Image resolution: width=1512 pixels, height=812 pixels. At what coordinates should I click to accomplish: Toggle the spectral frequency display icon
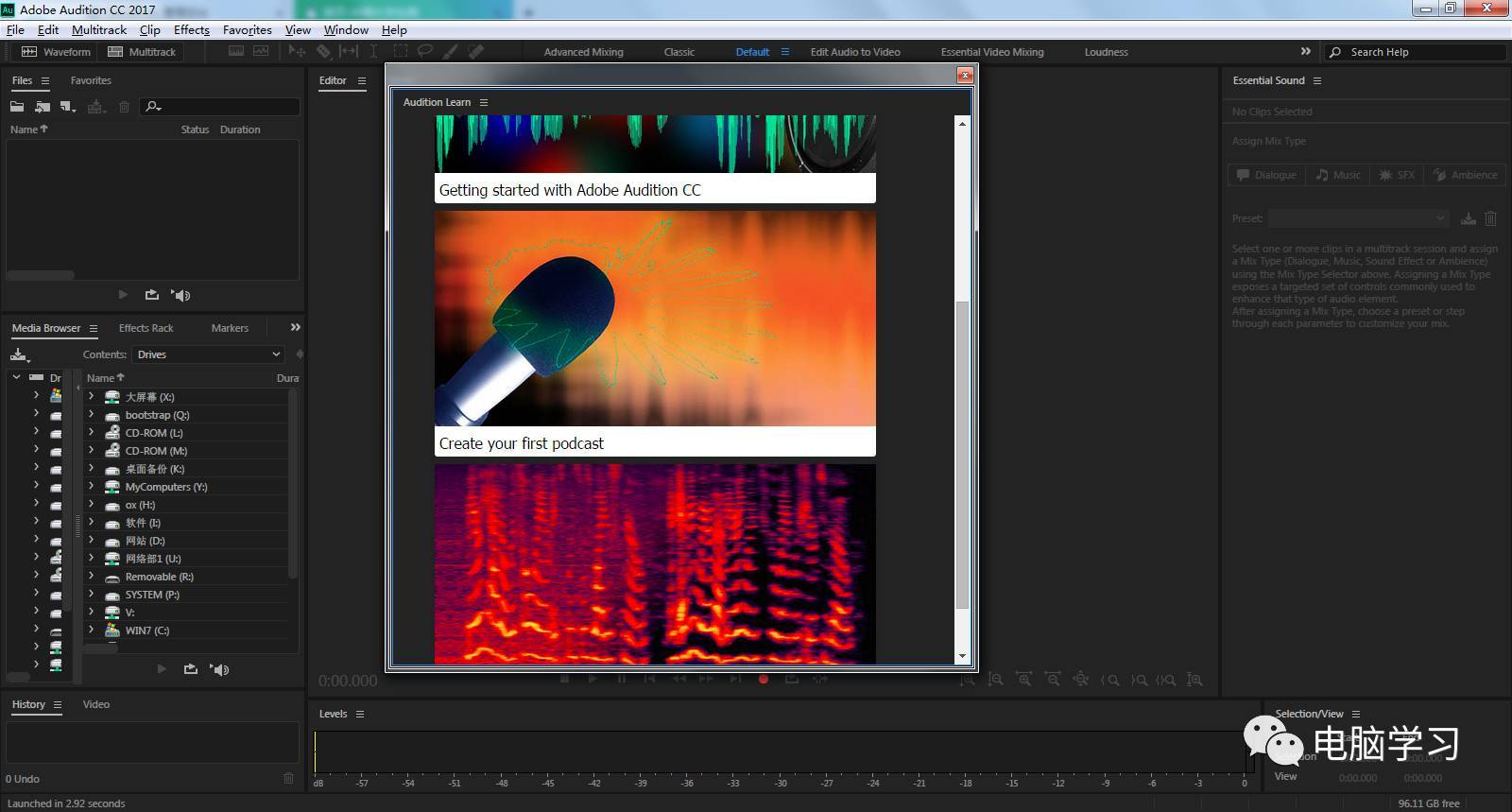point(236,51)
